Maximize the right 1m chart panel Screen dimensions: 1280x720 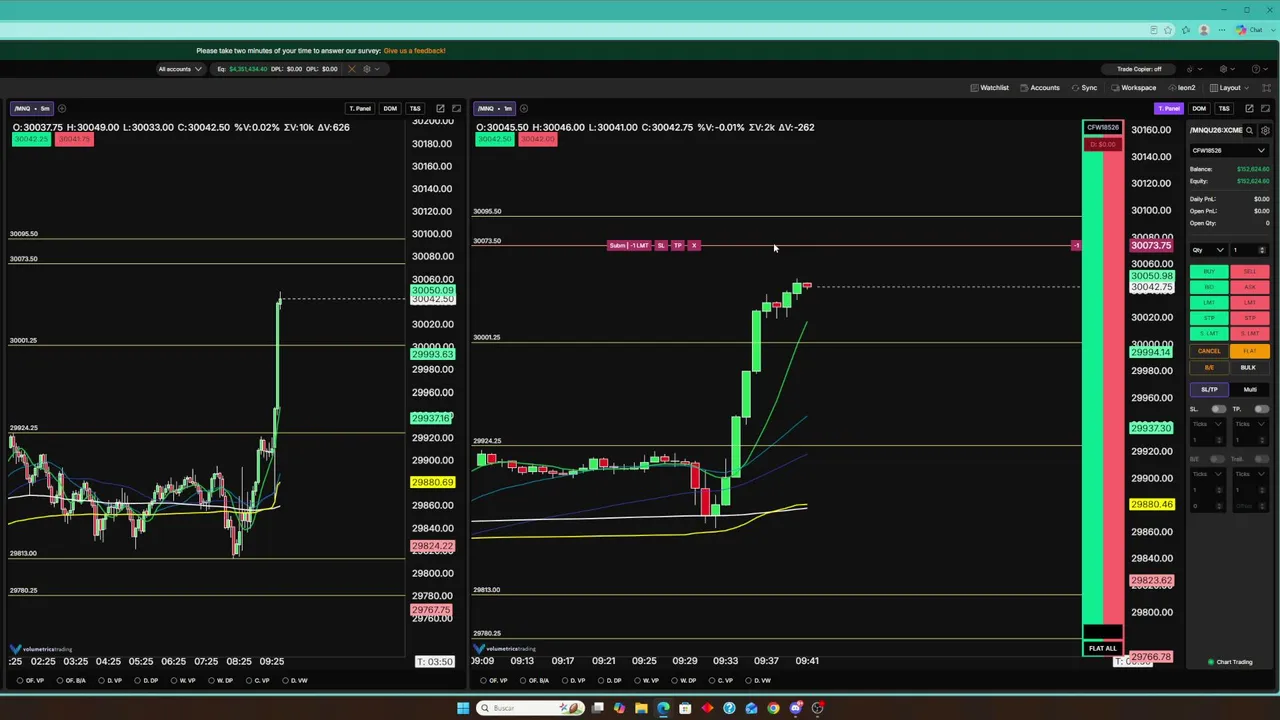click(1266, 108)
